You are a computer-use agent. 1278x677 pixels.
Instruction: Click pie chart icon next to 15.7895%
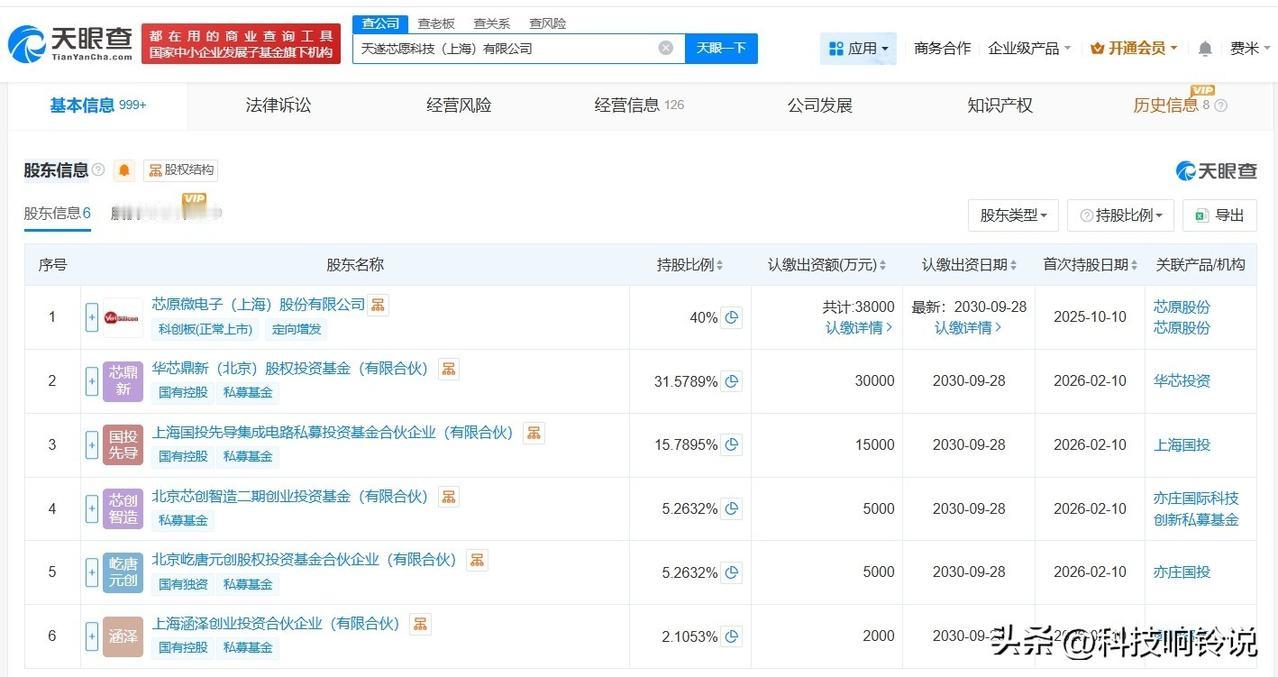[732, 445]
